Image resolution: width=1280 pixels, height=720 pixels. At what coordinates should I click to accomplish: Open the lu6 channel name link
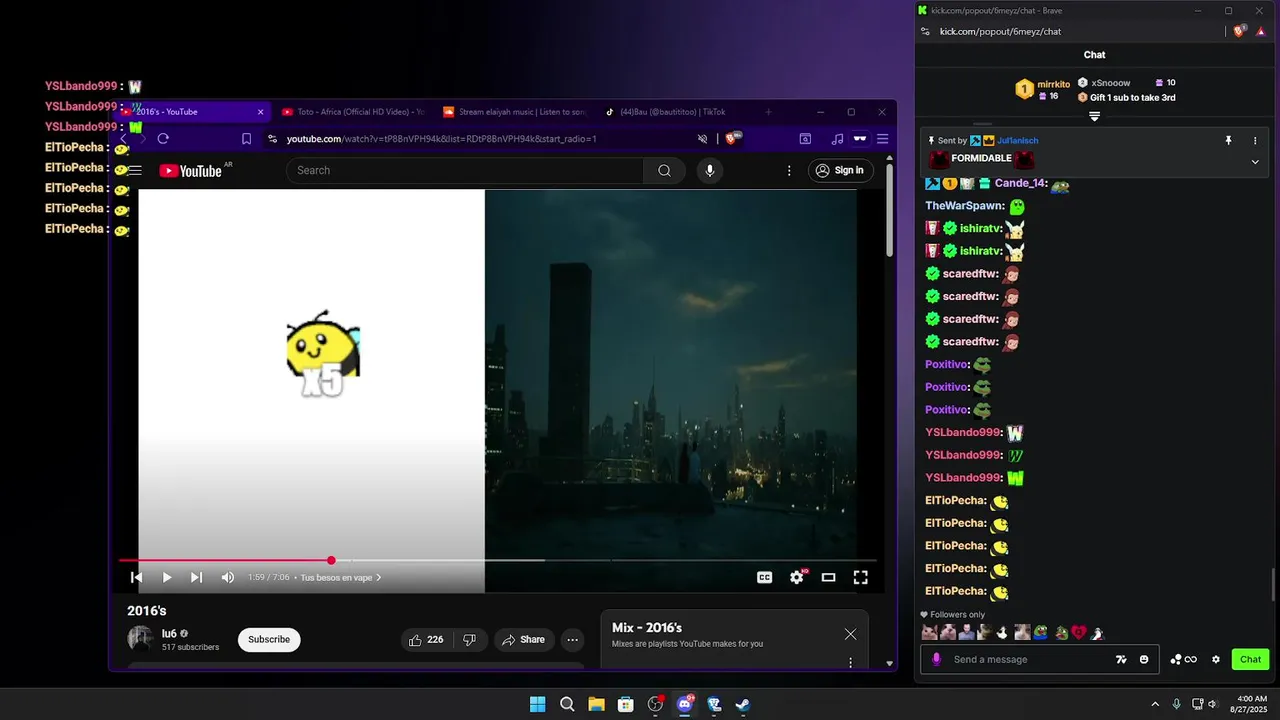click(169, 633)
